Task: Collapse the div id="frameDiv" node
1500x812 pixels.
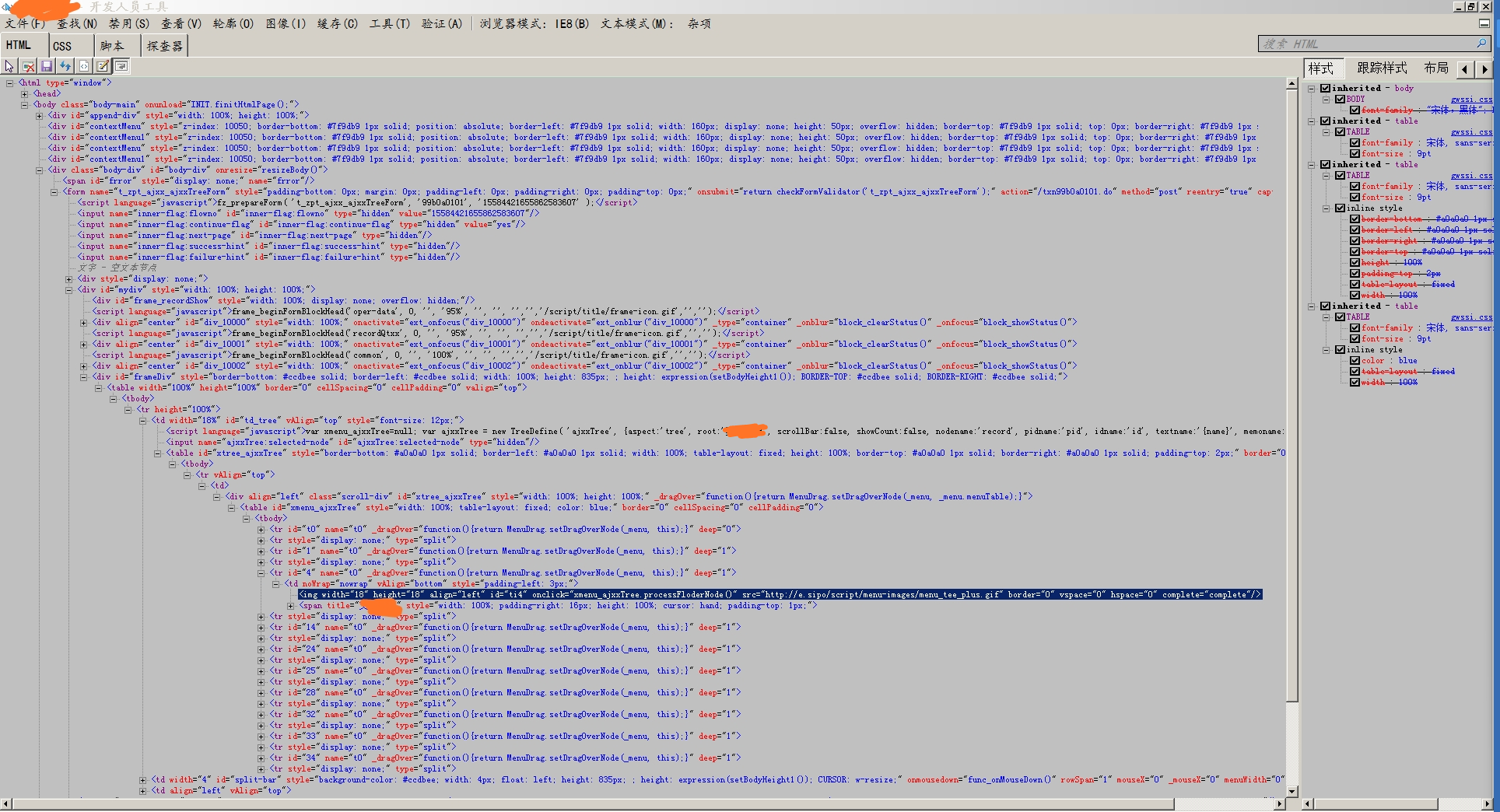Action: pos(84,376)
